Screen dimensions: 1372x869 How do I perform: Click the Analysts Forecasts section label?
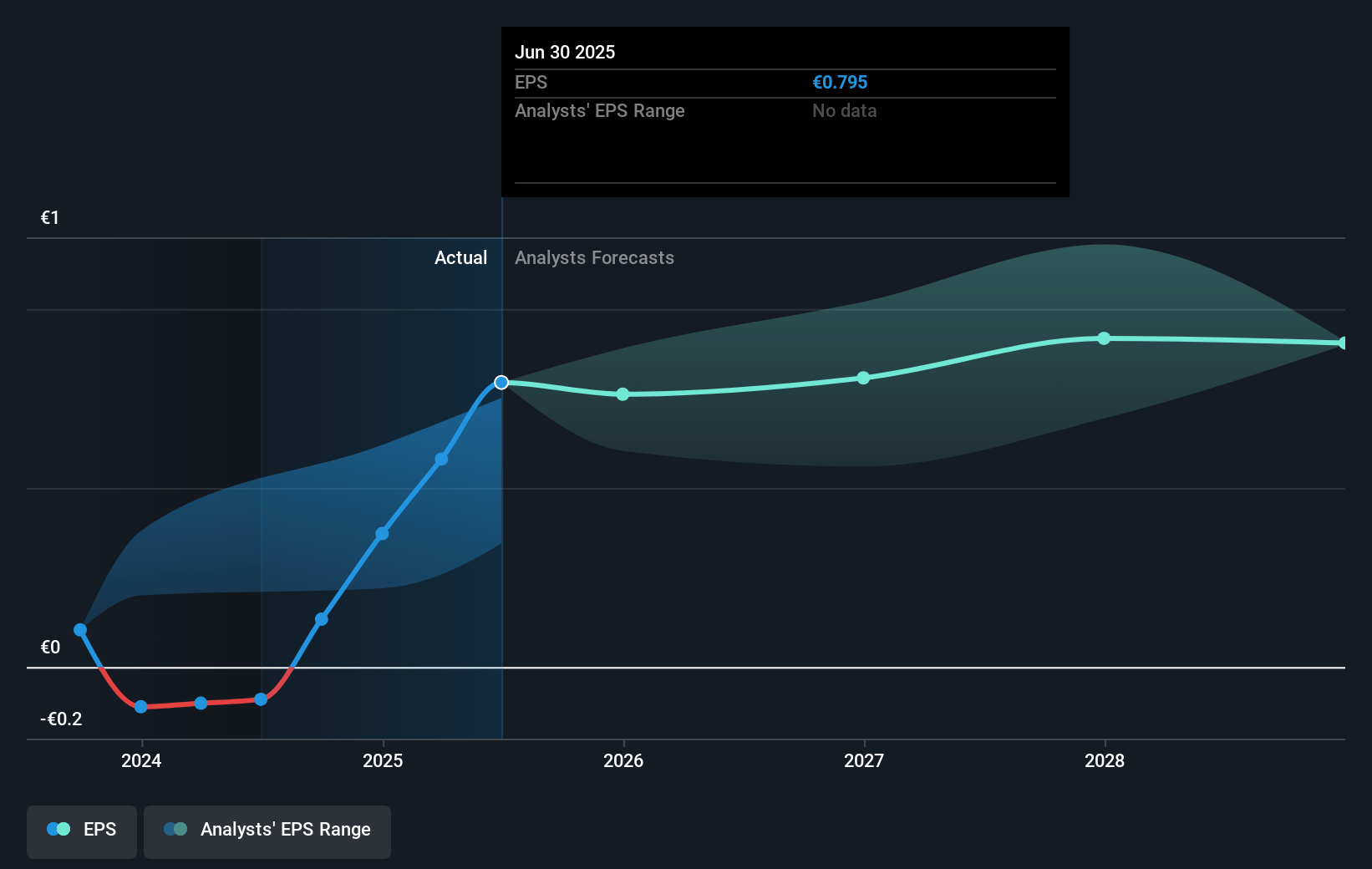[x=594, y=258]
